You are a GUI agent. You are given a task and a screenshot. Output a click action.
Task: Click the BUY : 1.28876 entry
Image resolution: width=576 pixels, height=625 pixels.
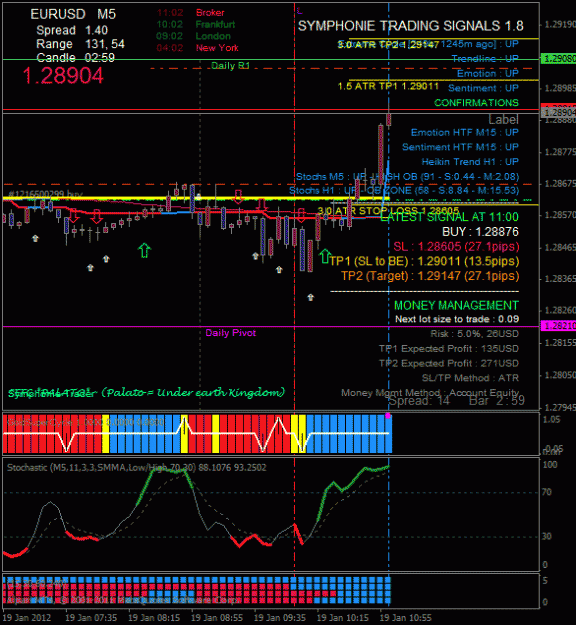tap(480, 232)
